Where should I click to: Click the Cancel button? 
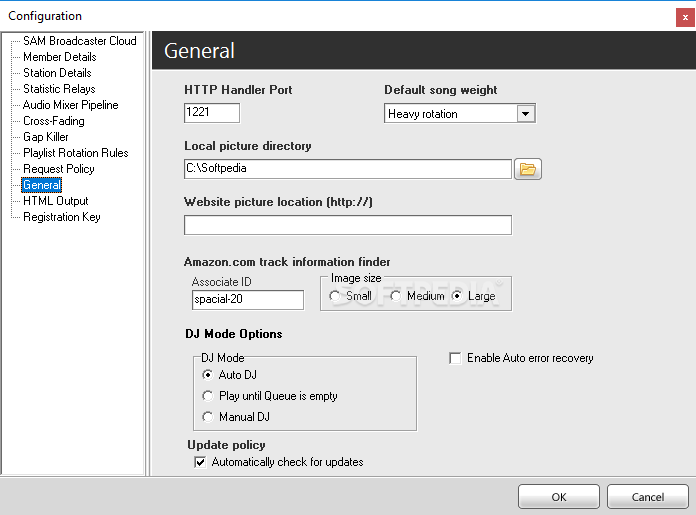click(x=648, y=497)
